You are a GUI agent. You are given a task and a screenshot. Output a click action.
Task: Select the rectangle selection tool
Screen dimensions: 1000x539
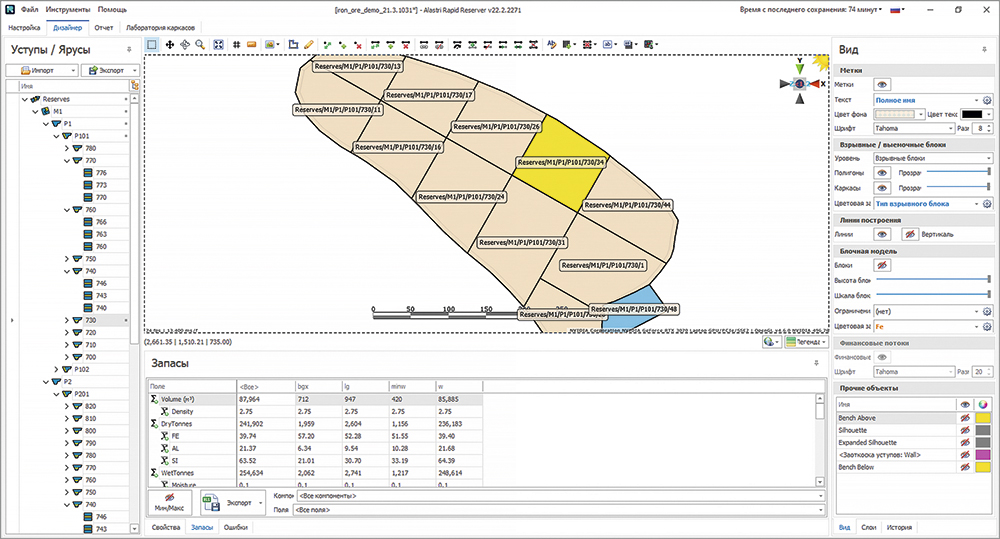(x=152, y=45)
